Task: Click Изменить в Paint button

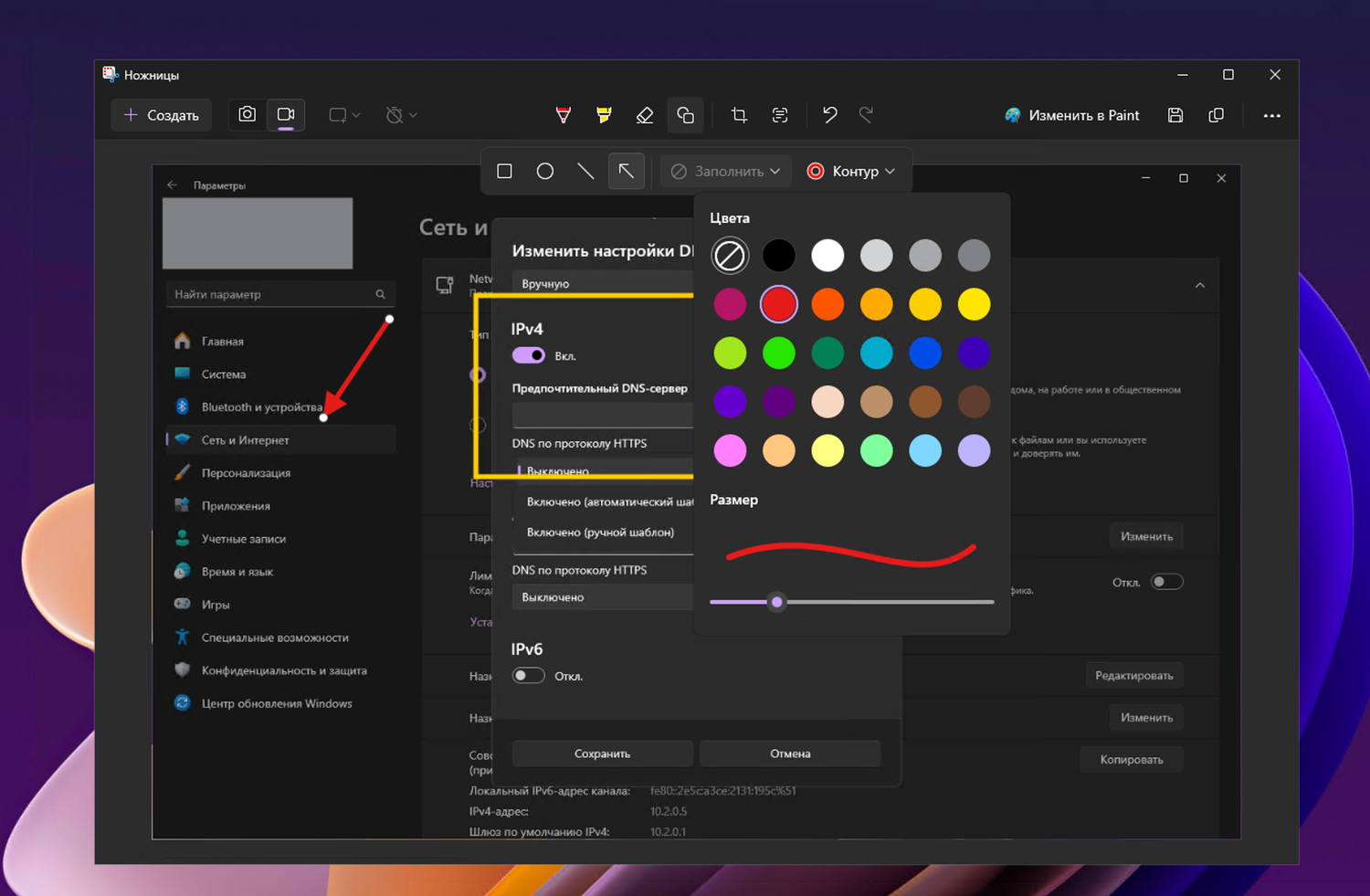Action: [x=1072, y=115]
